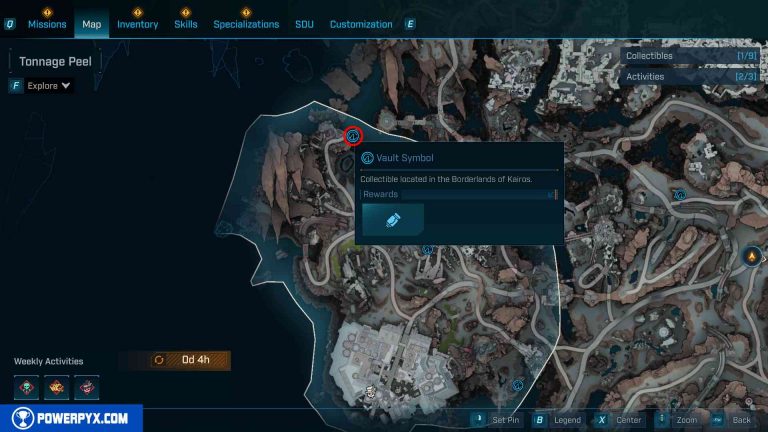Click the F key icon beside Explore
The height and width of the screenshot is (432, 768).
point(16,86)
